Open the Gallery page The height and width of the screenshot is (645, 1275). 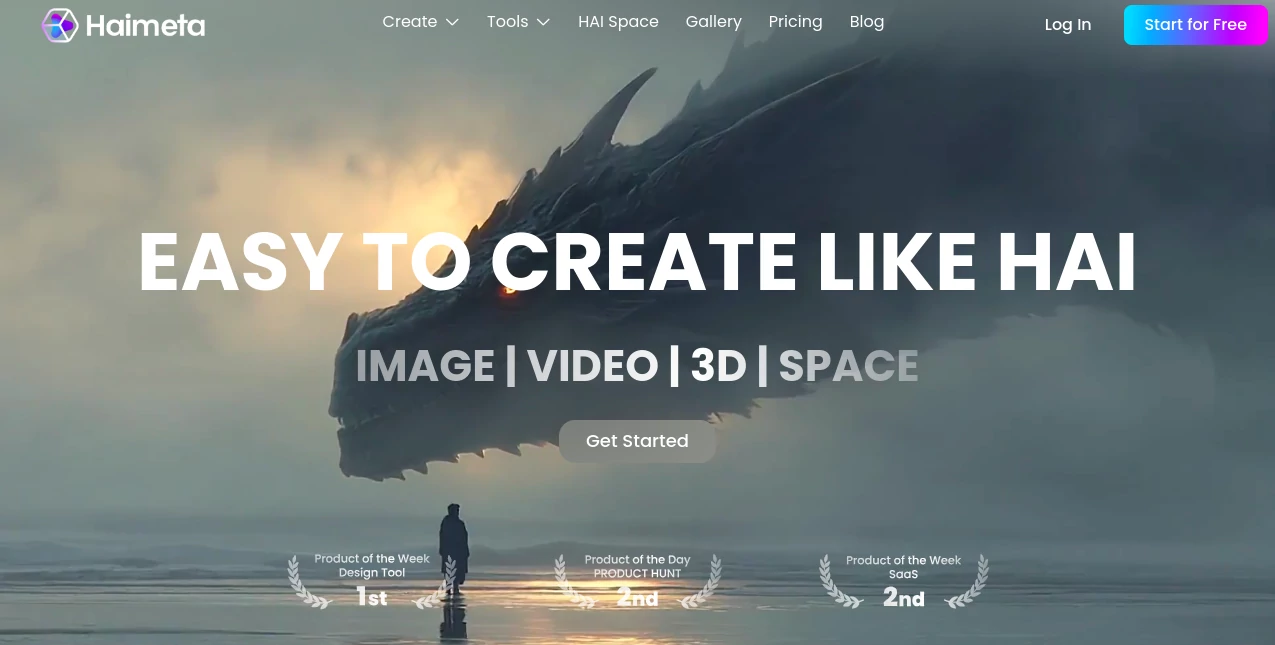pyautogui.click(x=713, y=21)
